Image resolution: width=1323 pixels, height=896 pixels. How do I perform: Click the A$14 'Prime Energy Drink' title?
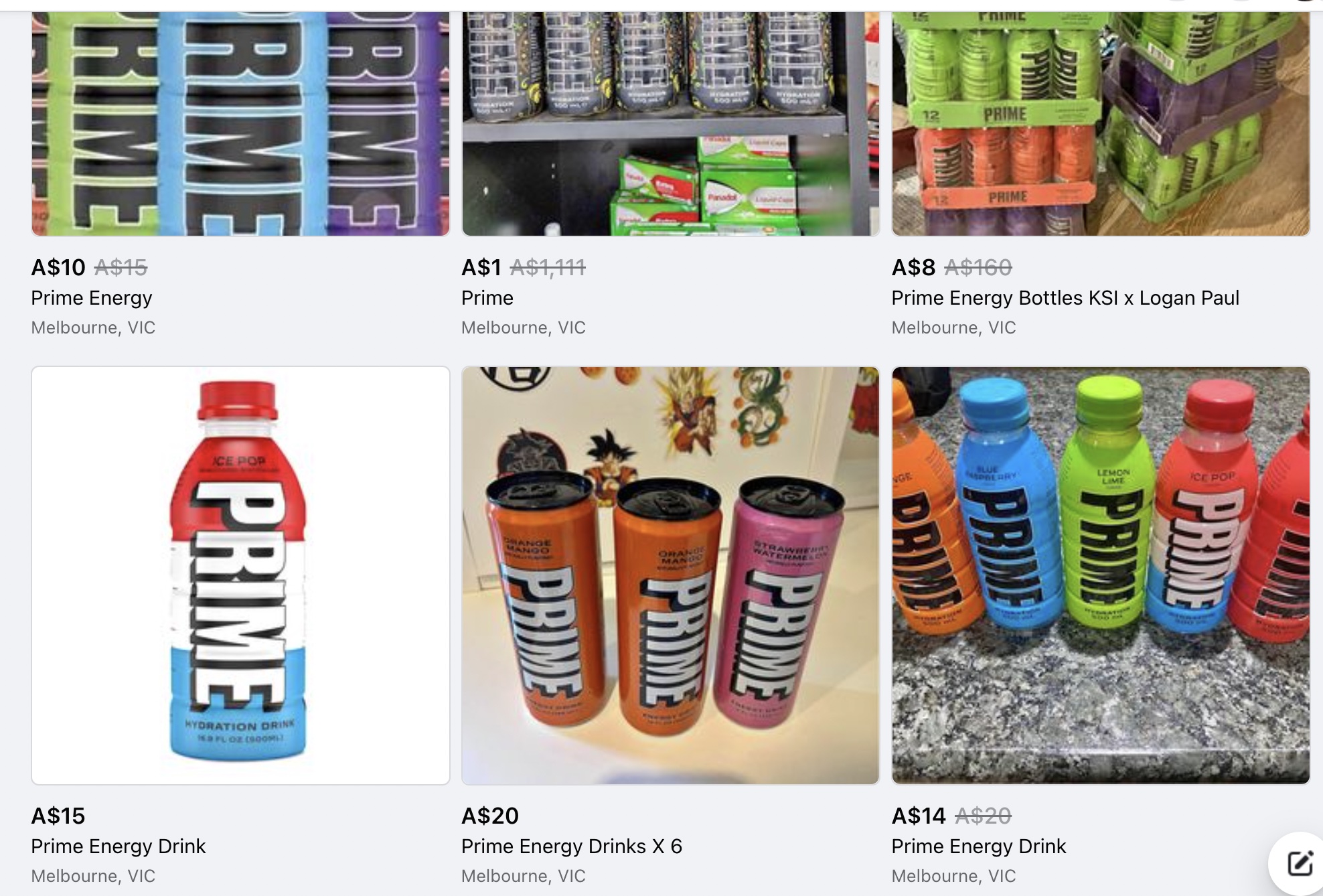tap(979, 846)
